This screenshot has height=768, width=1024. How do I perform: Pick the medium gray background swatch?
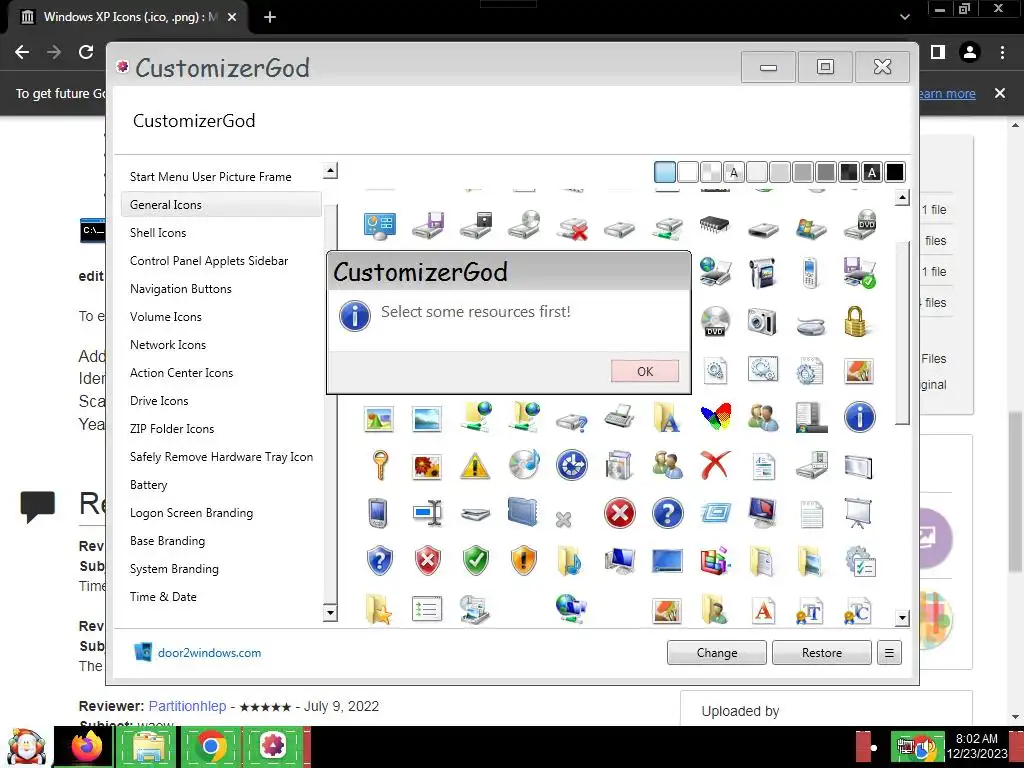coord(803,172)
